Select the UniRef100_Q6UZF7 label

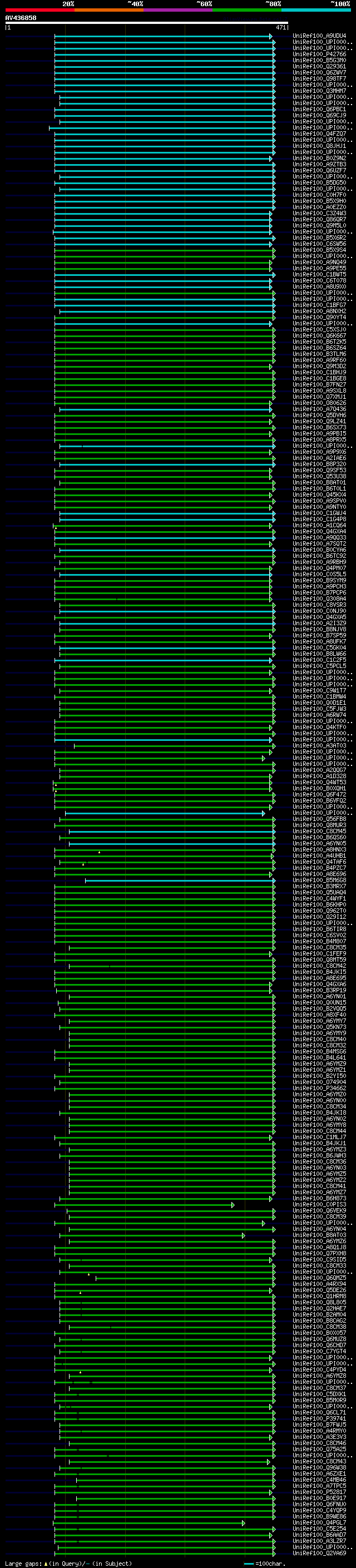(319, 170)
